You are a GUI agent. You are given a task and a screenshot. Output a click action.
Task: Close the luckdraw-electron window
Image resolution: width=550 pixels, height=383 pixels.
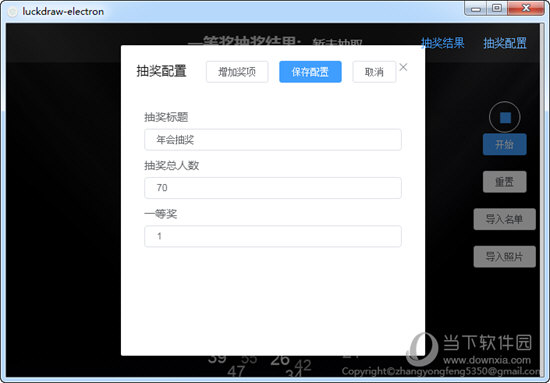[525, 8]
